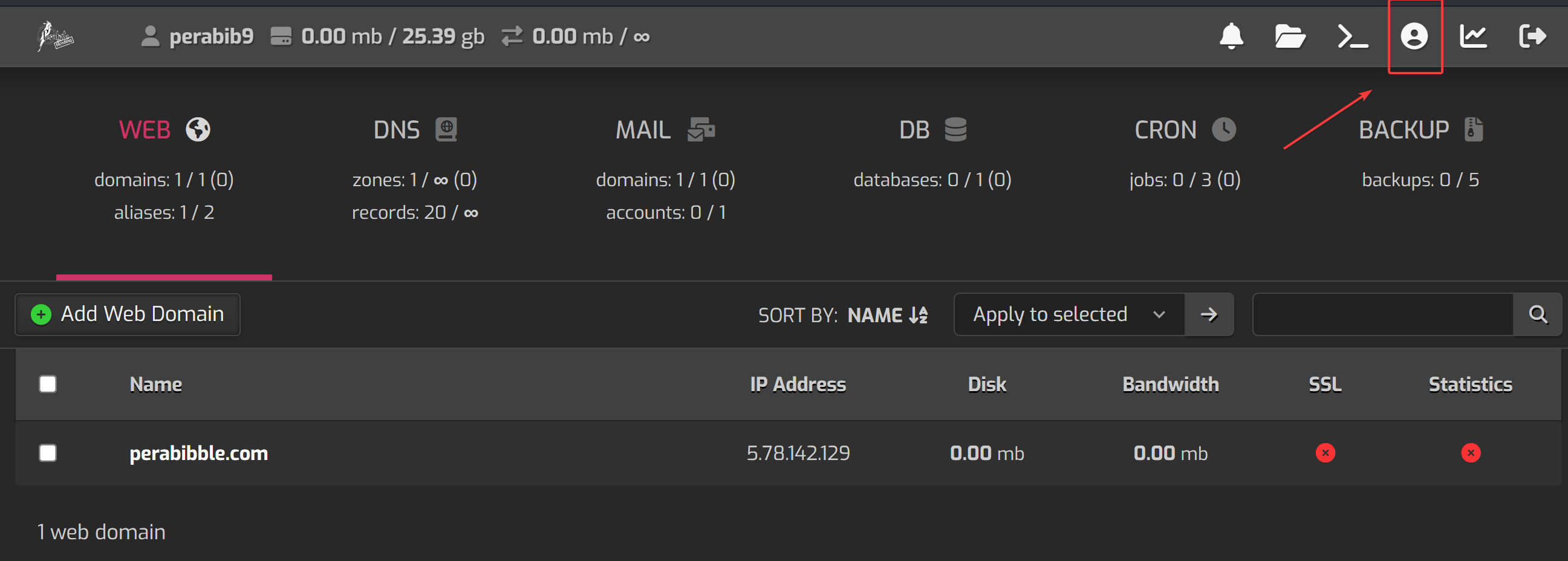Focus the search input field
This screenshot has height=561, width=1568.
click(1382, 314)
